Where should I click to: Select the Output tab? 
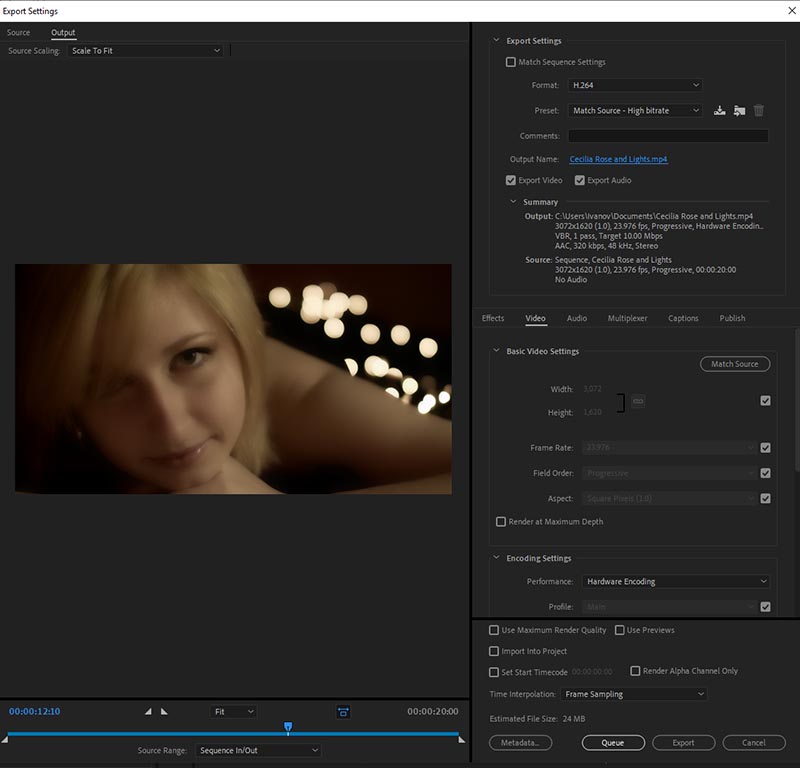(63, 33)
